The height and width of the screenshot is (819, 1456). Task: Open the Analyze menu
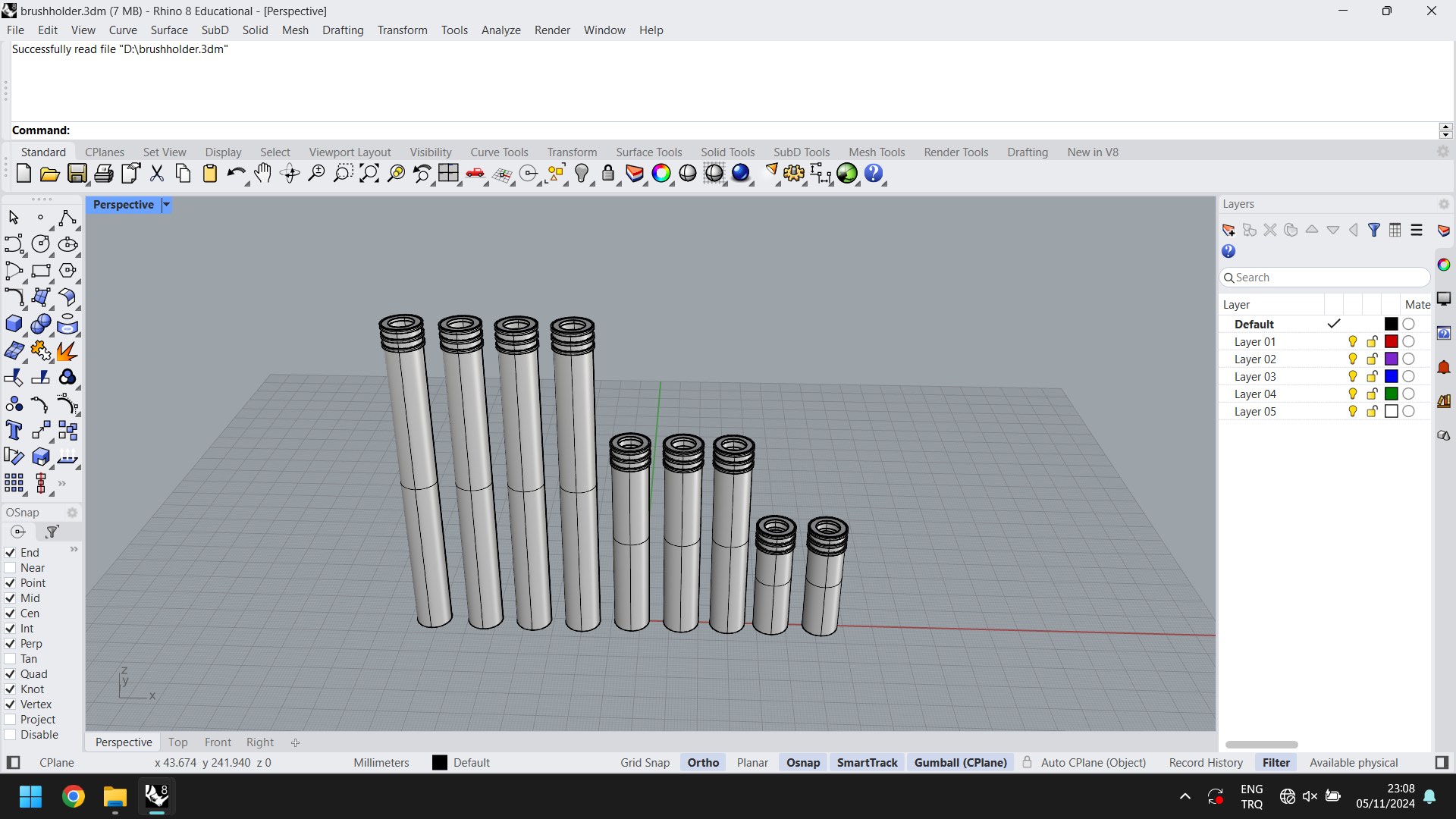coord(501,30)
